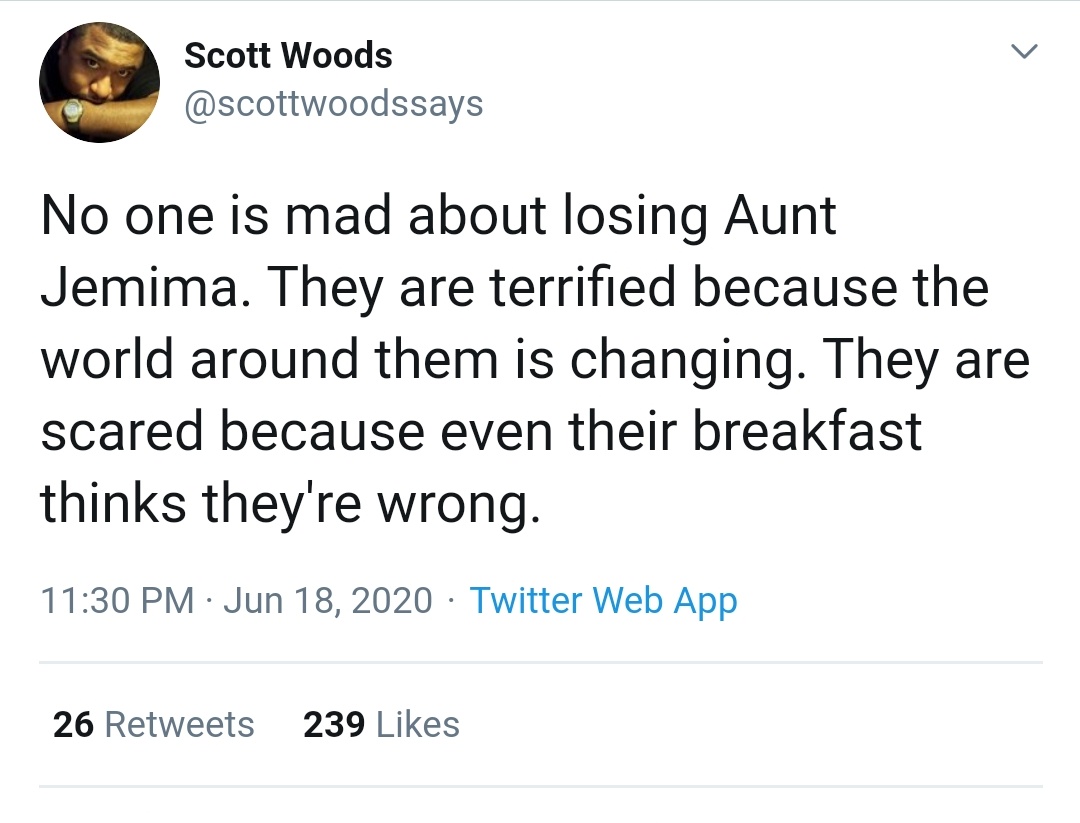1080x823 pixels.
Task: Click the Jun 18, 2020 date
Action: point(328,600)
